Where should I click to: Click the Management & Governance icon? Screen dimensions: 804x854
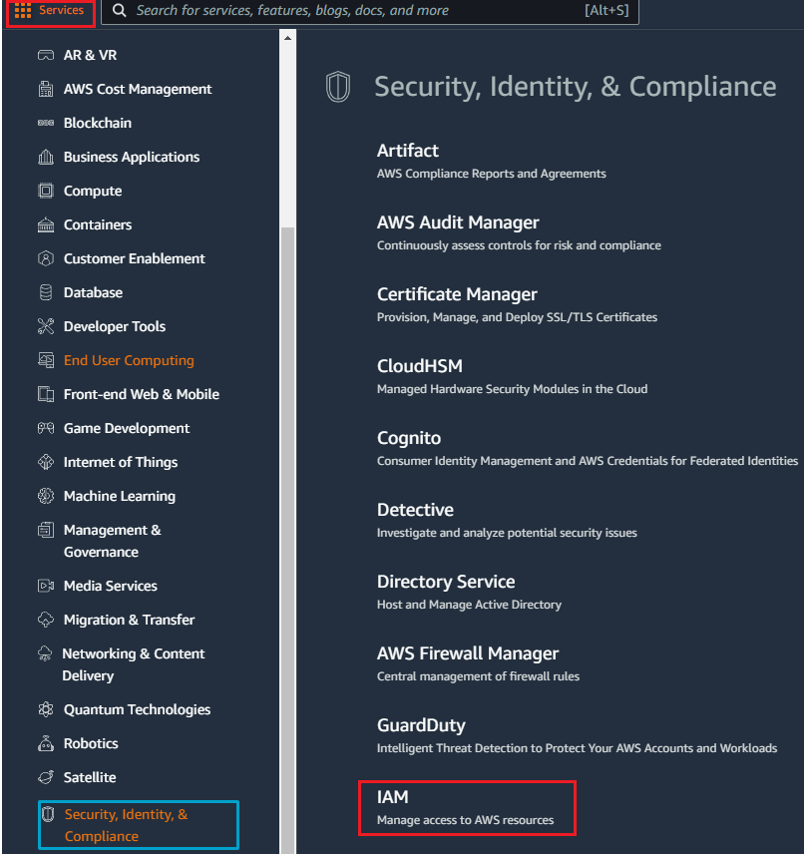click(46, 530)
